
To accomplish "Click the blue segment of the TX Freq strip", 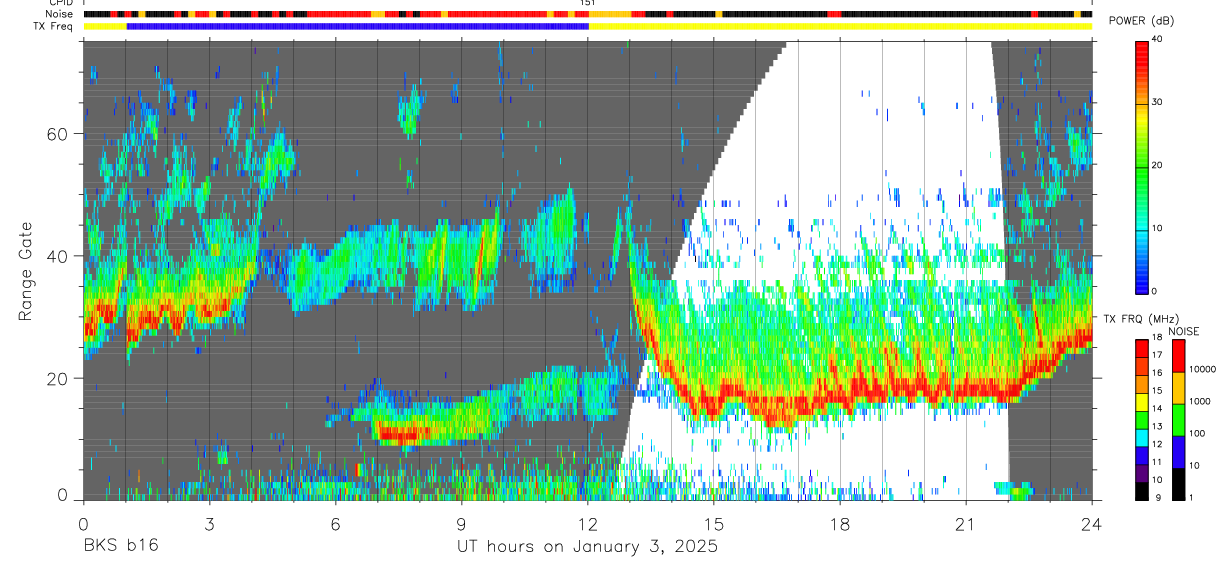I will coord(358,26).
